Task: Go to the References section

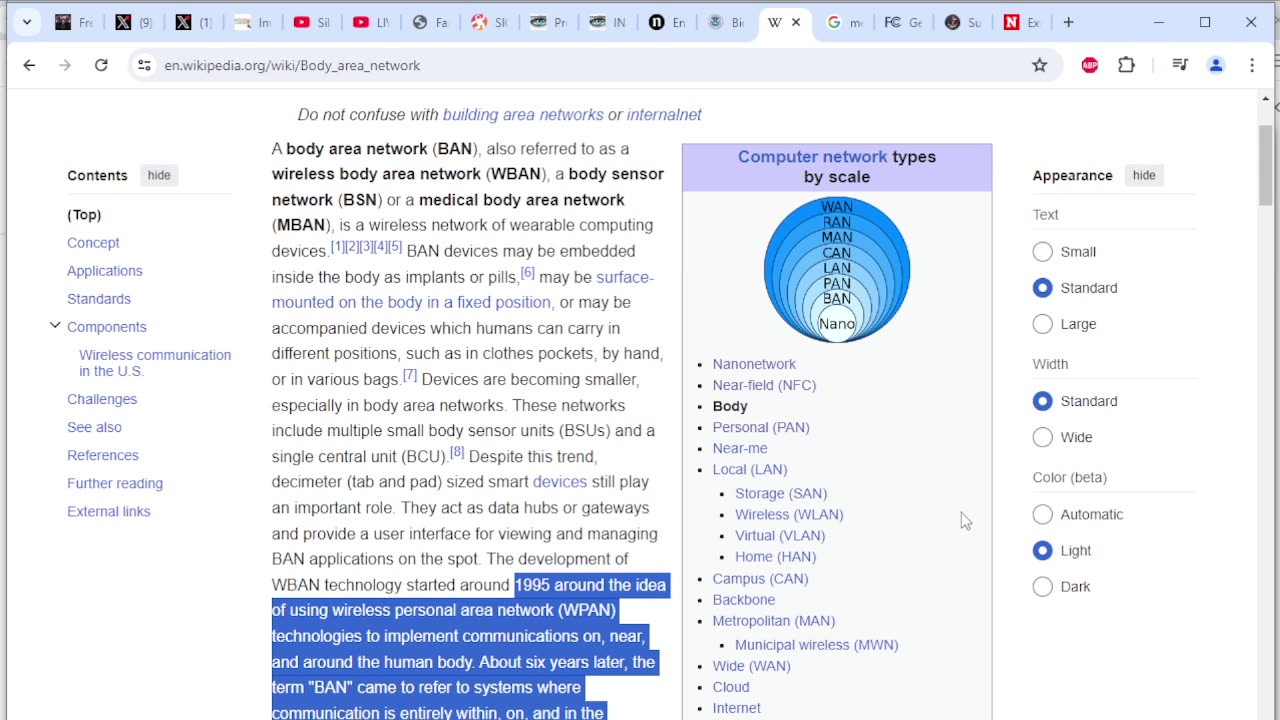Action: point(103,455)
